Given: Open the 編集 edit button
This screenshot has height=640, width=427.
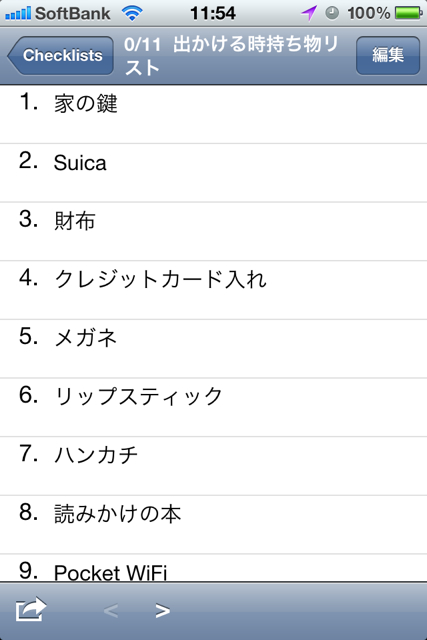Looking at the screenshot, I should 388,56.
